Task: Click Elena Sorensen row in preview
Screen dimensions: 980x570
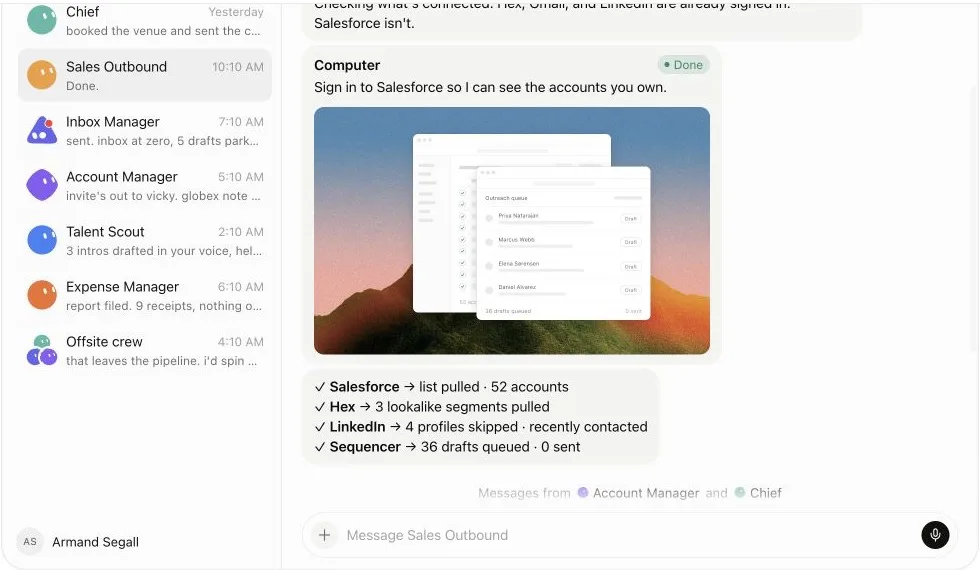Action: pos(563,266)
